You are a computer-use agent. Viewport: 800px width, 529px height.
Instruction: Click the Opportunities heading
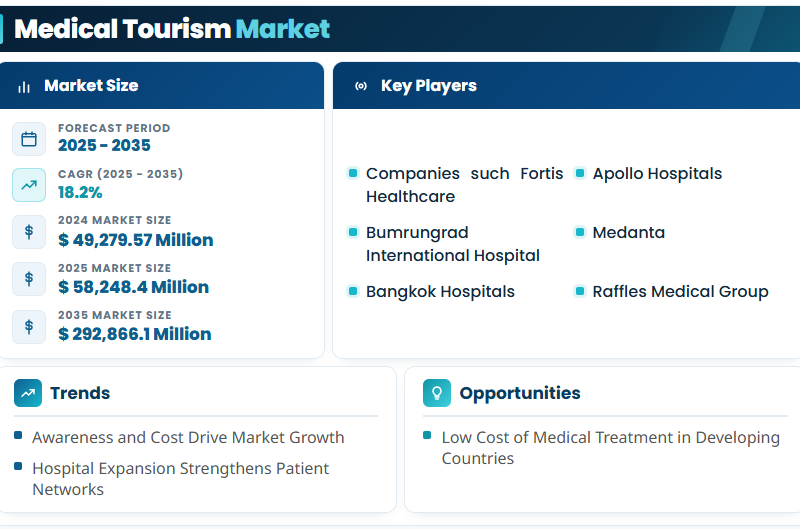(520, 393)
